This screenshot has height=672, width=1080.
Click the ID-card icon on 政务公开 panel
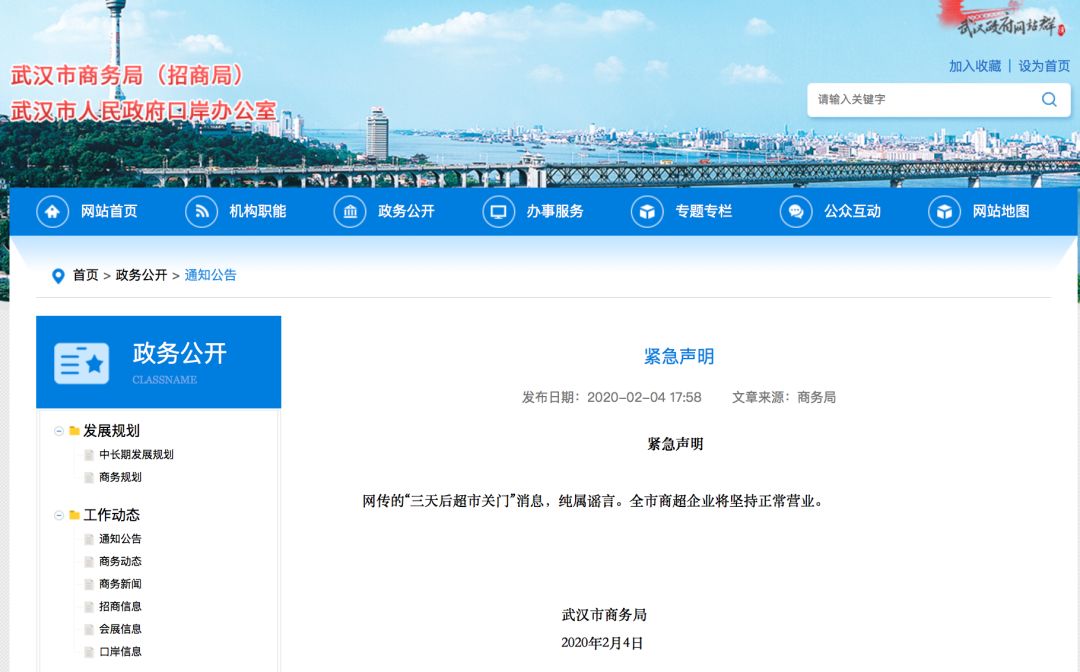pos(81,362)
